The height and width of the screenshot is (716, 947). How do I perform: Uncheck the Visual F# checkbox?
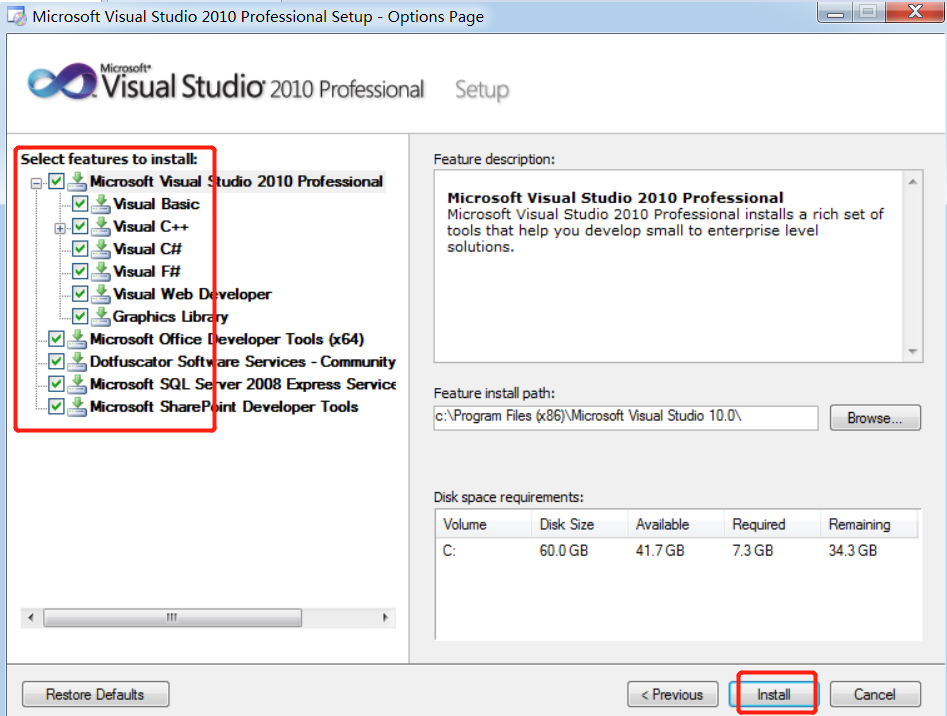click(x=80, y=272)
